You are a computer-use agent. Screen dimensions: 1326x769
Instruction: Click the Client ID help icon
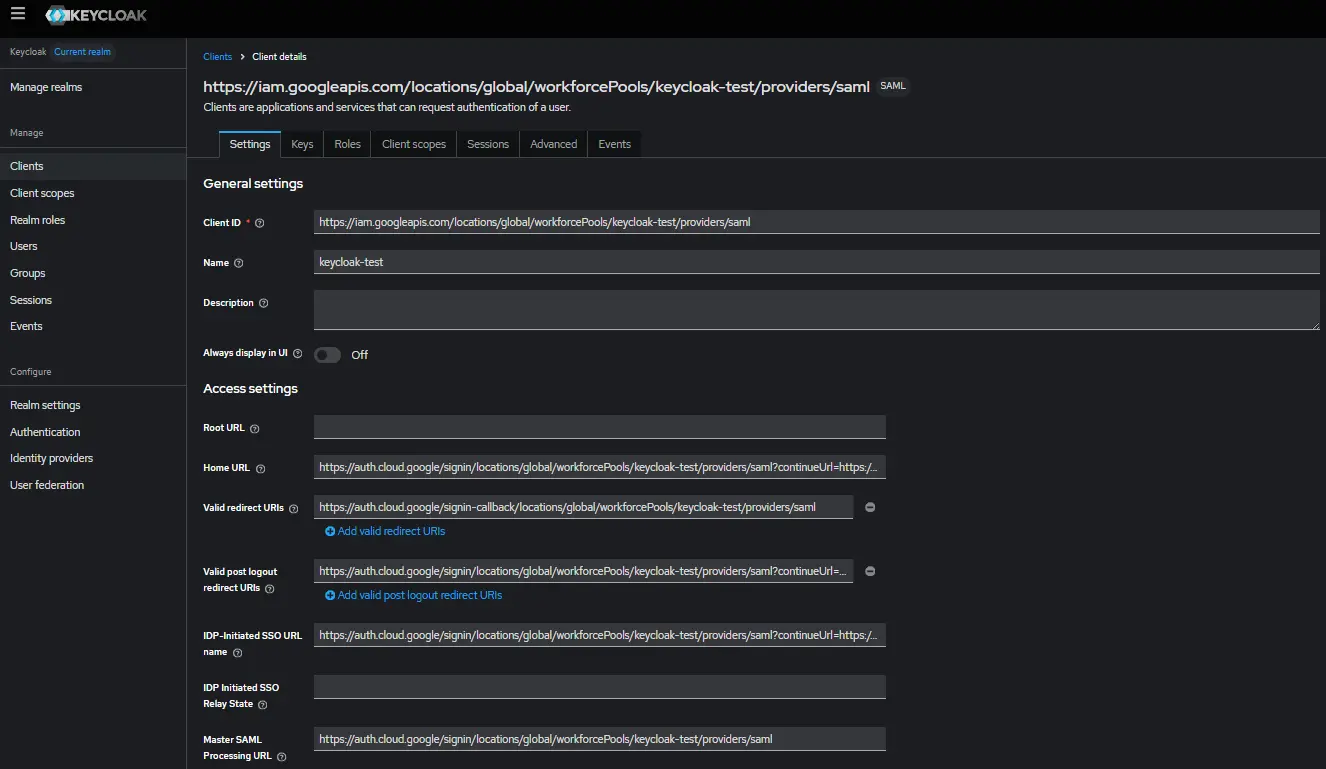[260, 223]
